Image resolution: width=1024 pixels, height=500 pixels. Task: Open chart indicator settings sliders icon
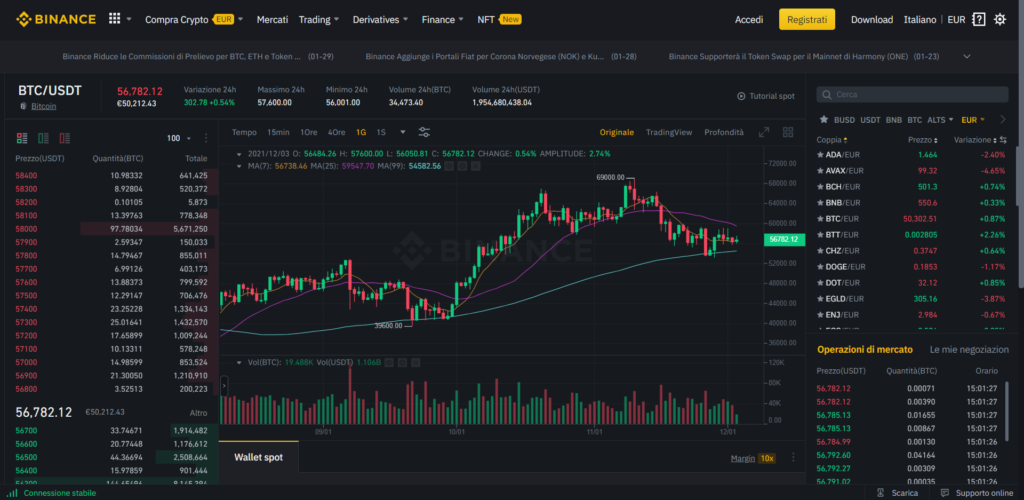tap(424, 133)
